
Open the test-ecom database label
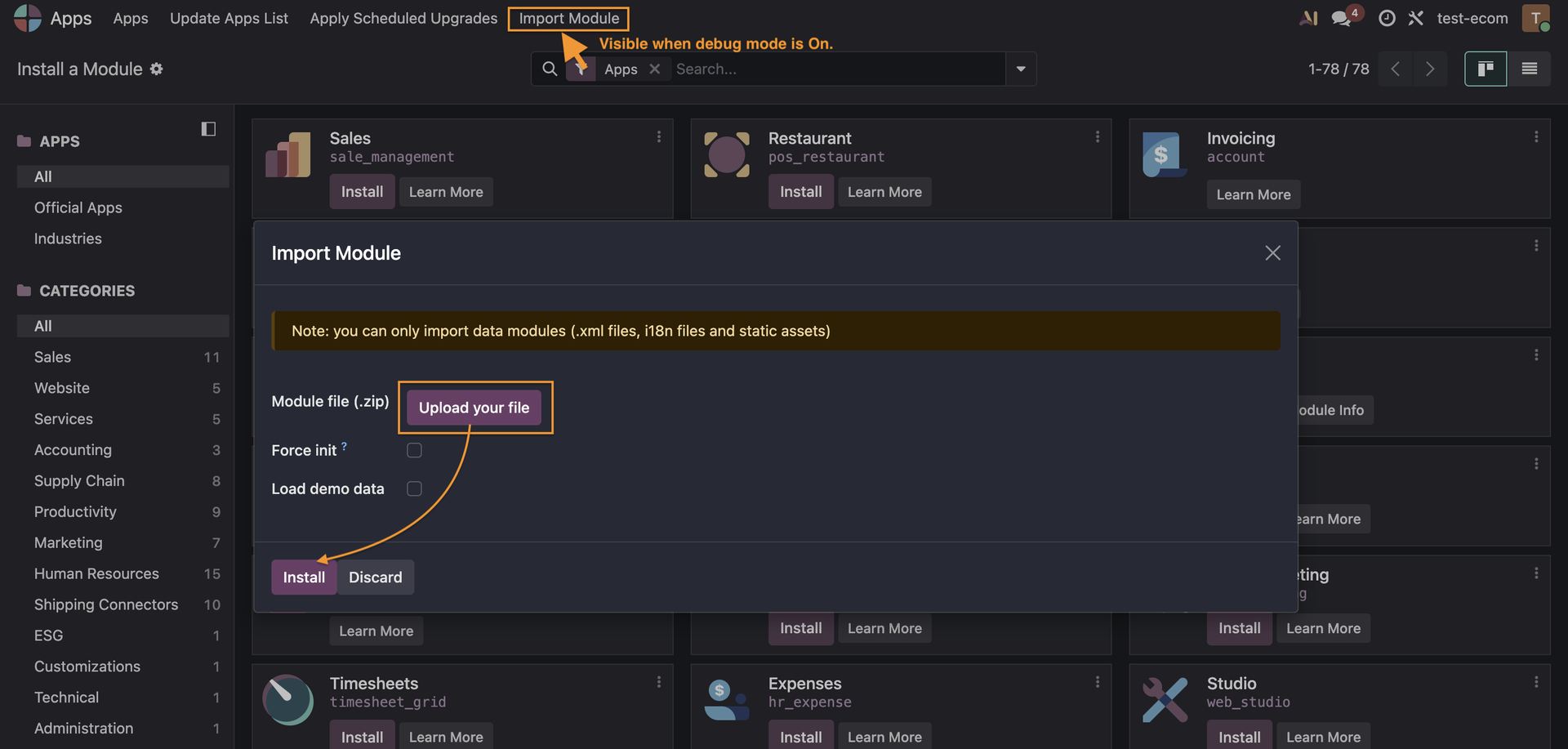point(1472,18)
